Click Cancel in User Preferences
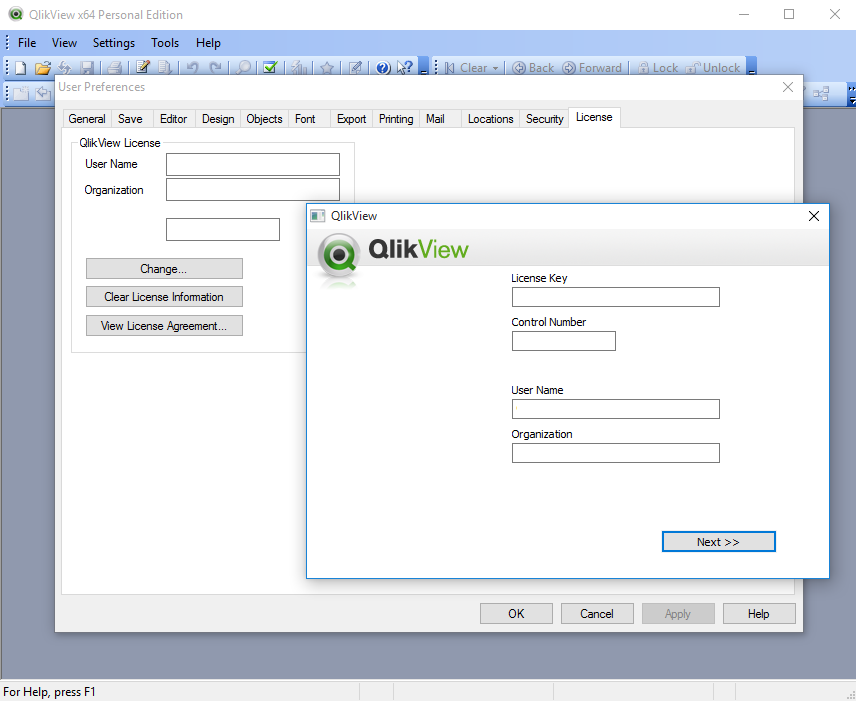 pos(597,614)
